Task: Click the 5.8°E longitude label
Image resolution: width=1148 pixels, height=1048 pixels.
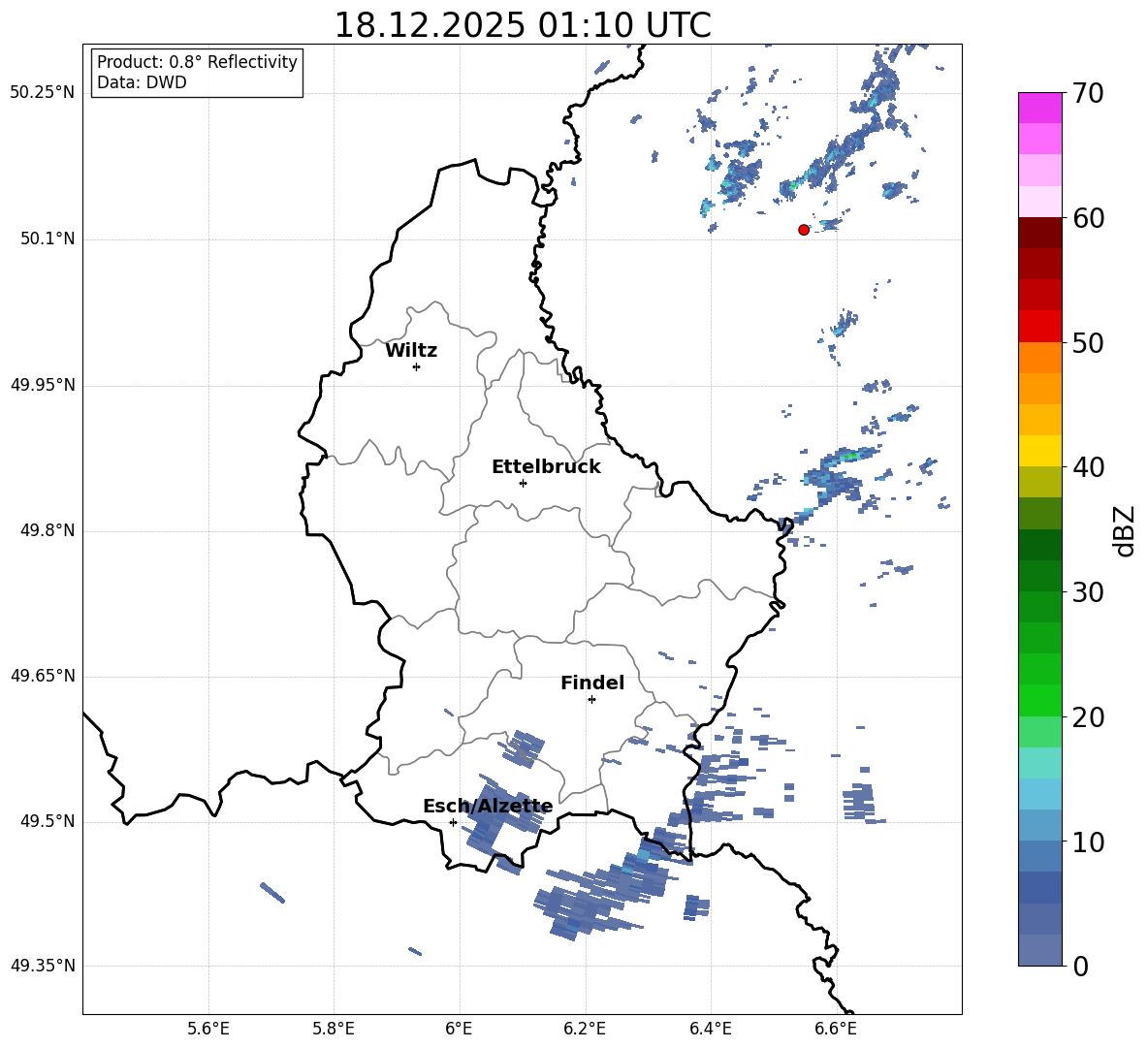Action: (334, 1029)
